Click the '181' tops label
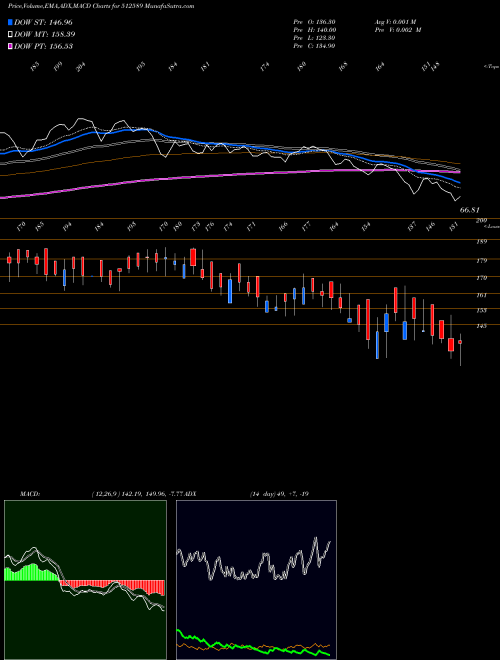 pos(205,67)
